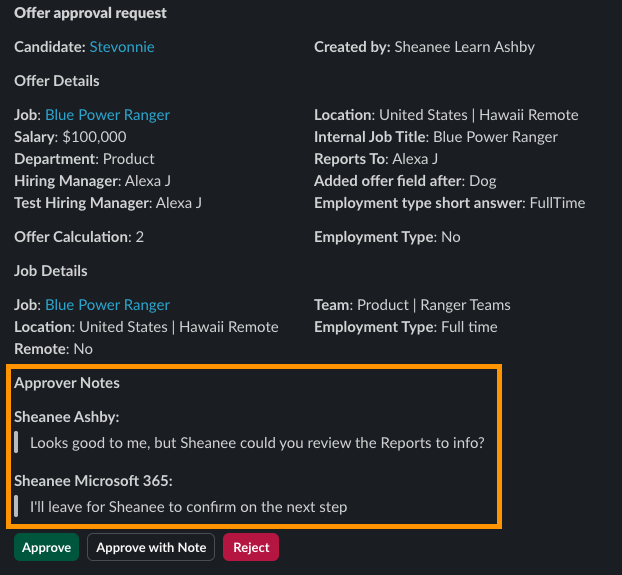Viewport: 622px width, 575px height.
Task: Open Blue Power Ranger link under Offer Details
Action: [x=107, y=115]
